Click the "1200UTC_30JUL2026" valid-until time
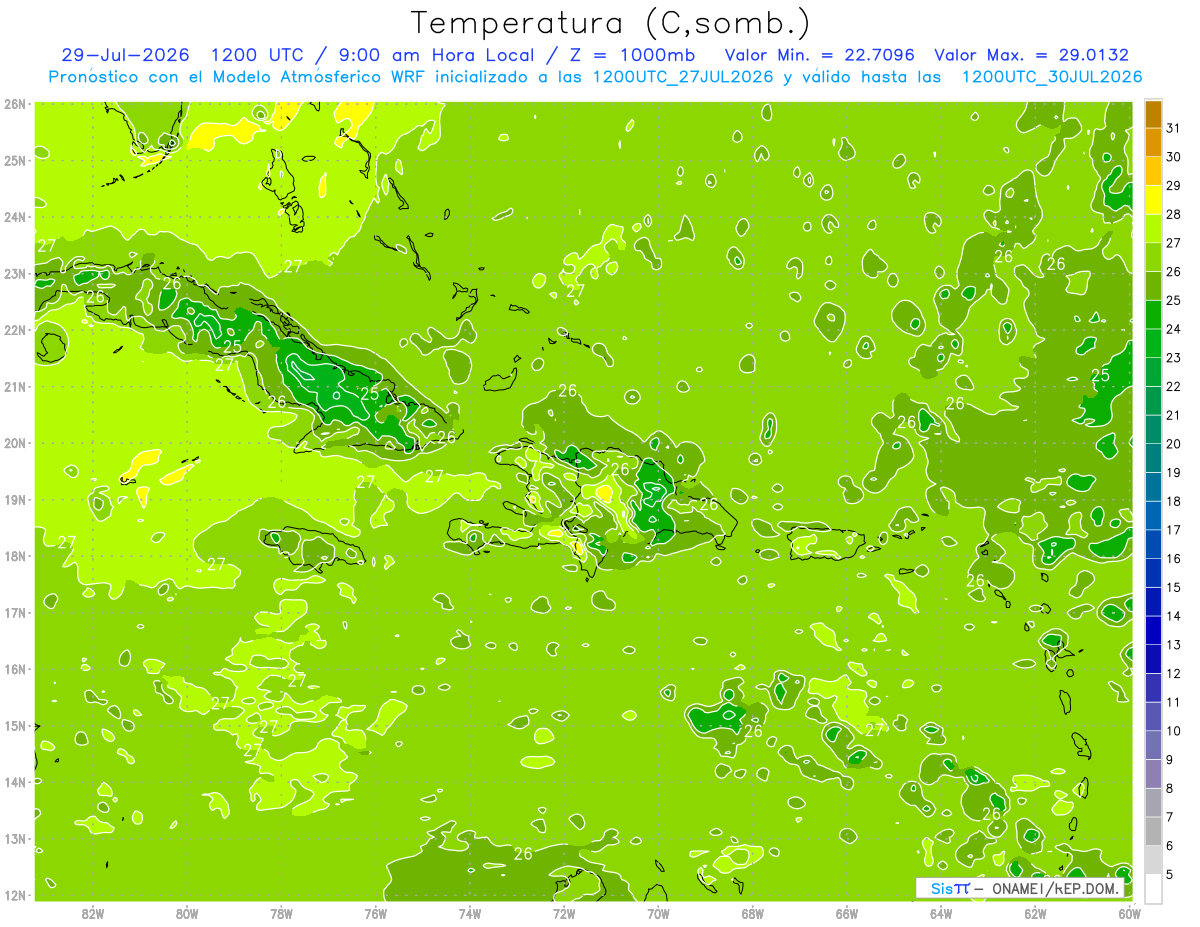The image size is (1200, 927). (x=1051, y=76)
